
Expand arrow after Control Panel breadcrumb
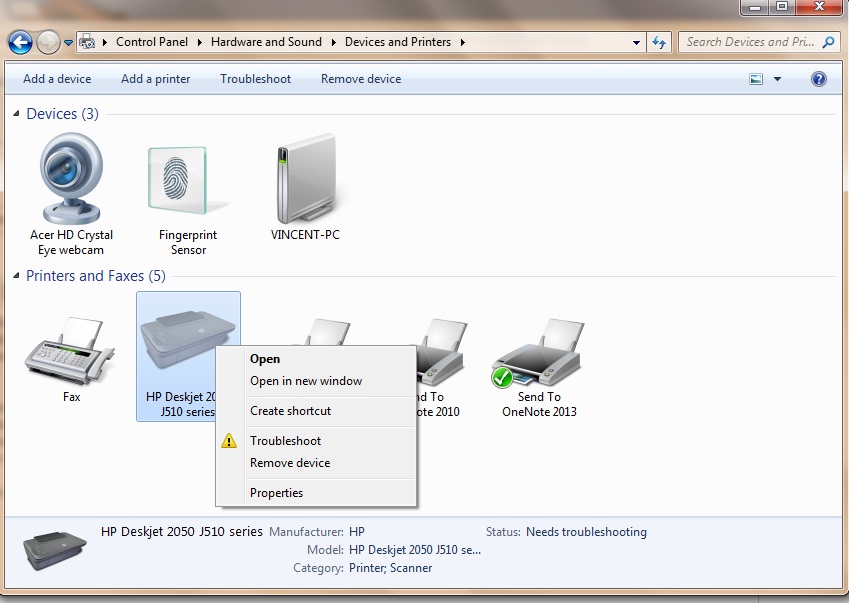coord(199,42)
